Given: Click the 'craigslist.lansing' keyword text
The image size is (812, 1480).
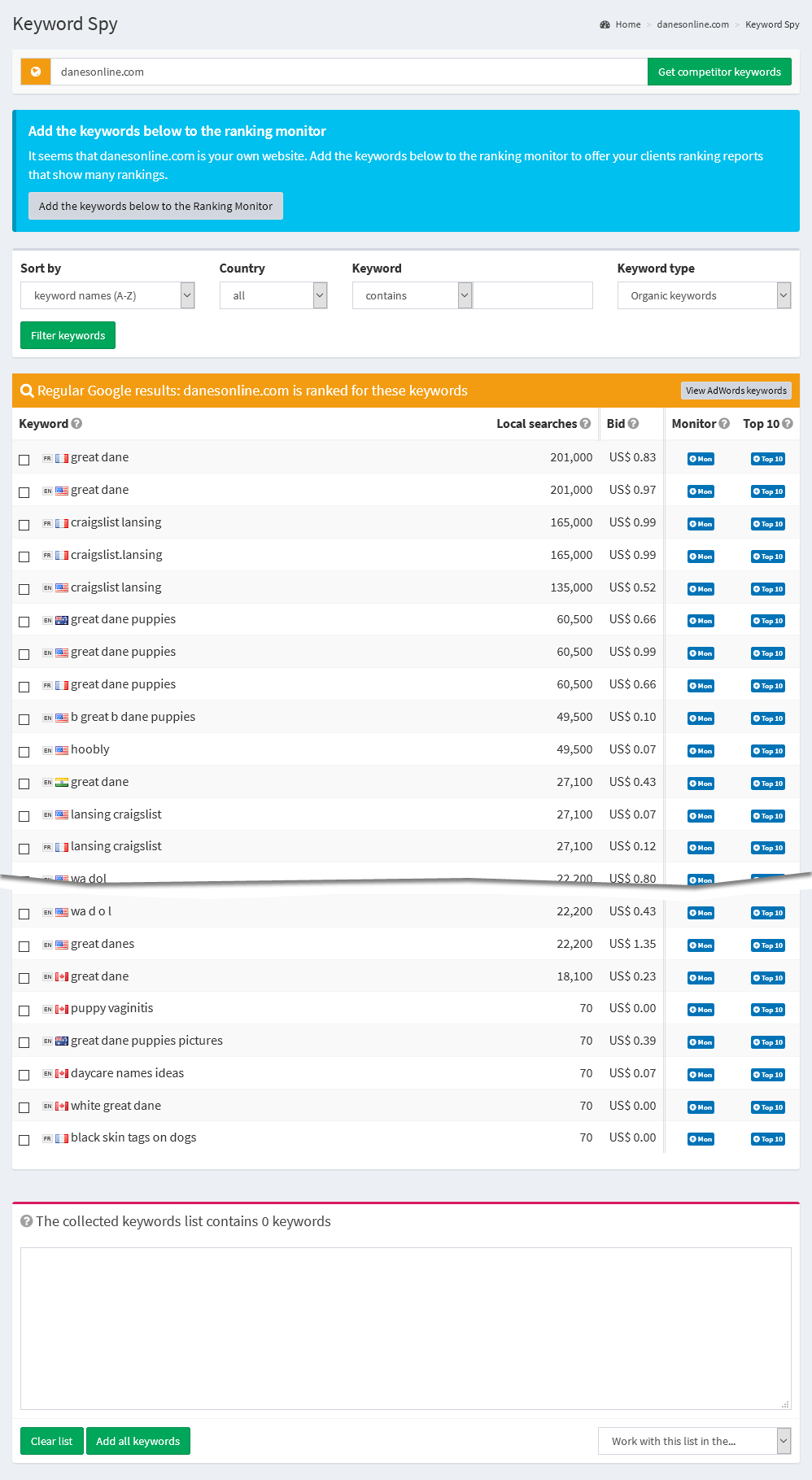Looking at the screenshot, I should tap(116, 555).
